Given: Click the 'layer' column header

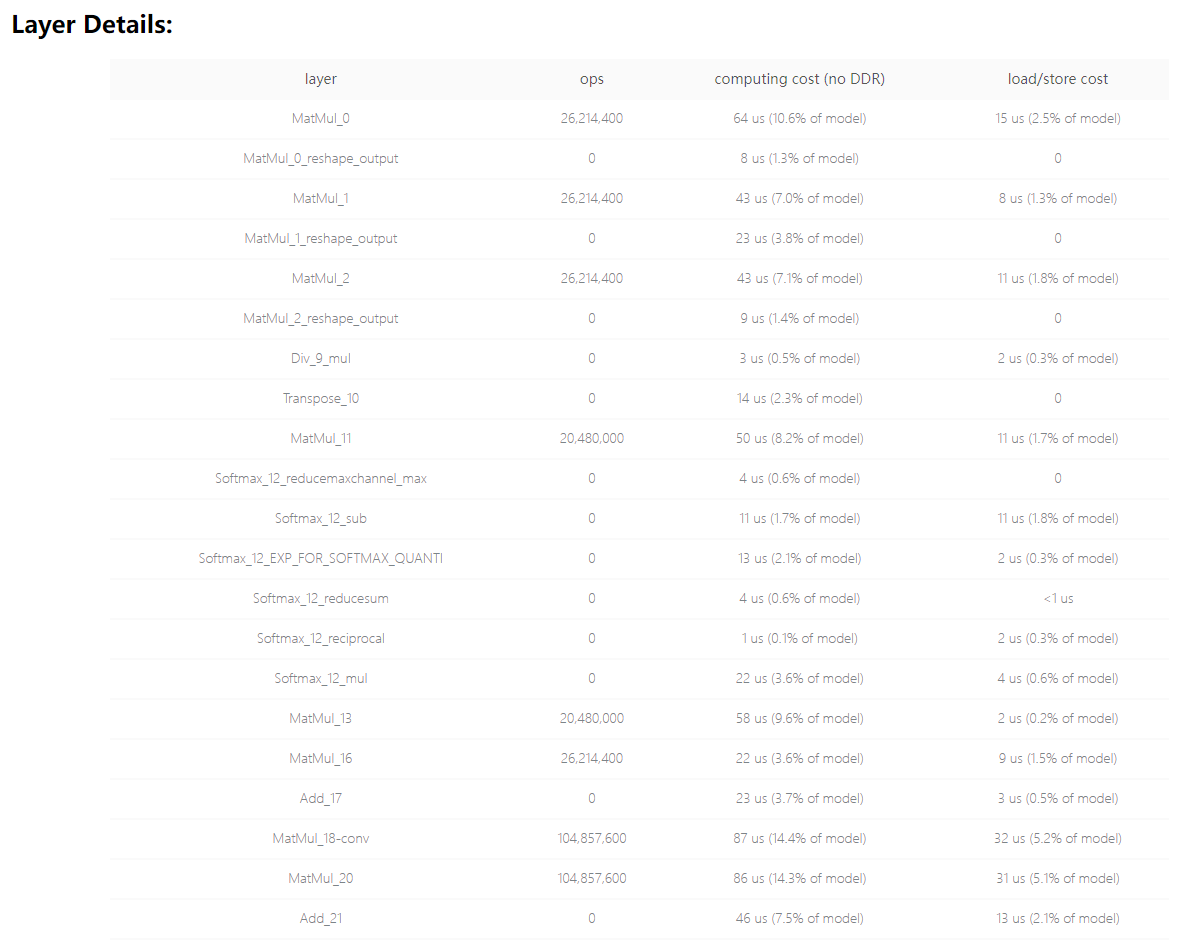Looking at the screenshot, I should (321, 79).
